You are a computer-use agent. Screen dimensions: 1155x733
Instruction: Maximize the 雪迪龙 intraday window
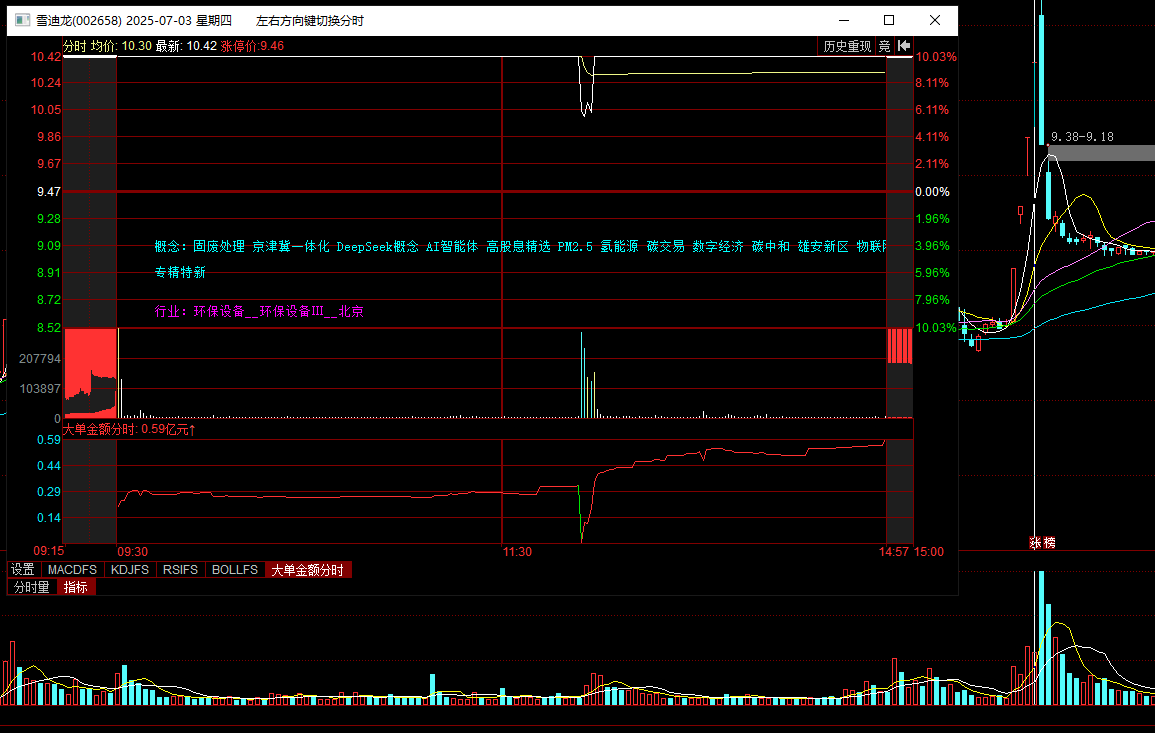click(x=889, y=21)
